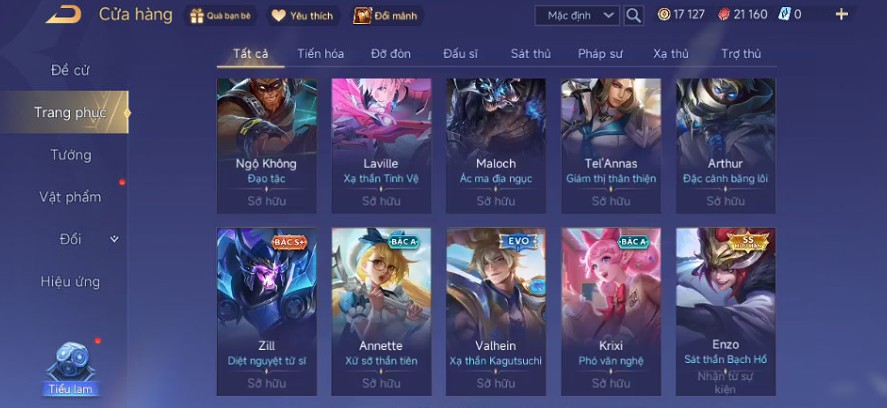Add currency with the plus icon
Screen dimensions: 887x408
tap(842, 15)
